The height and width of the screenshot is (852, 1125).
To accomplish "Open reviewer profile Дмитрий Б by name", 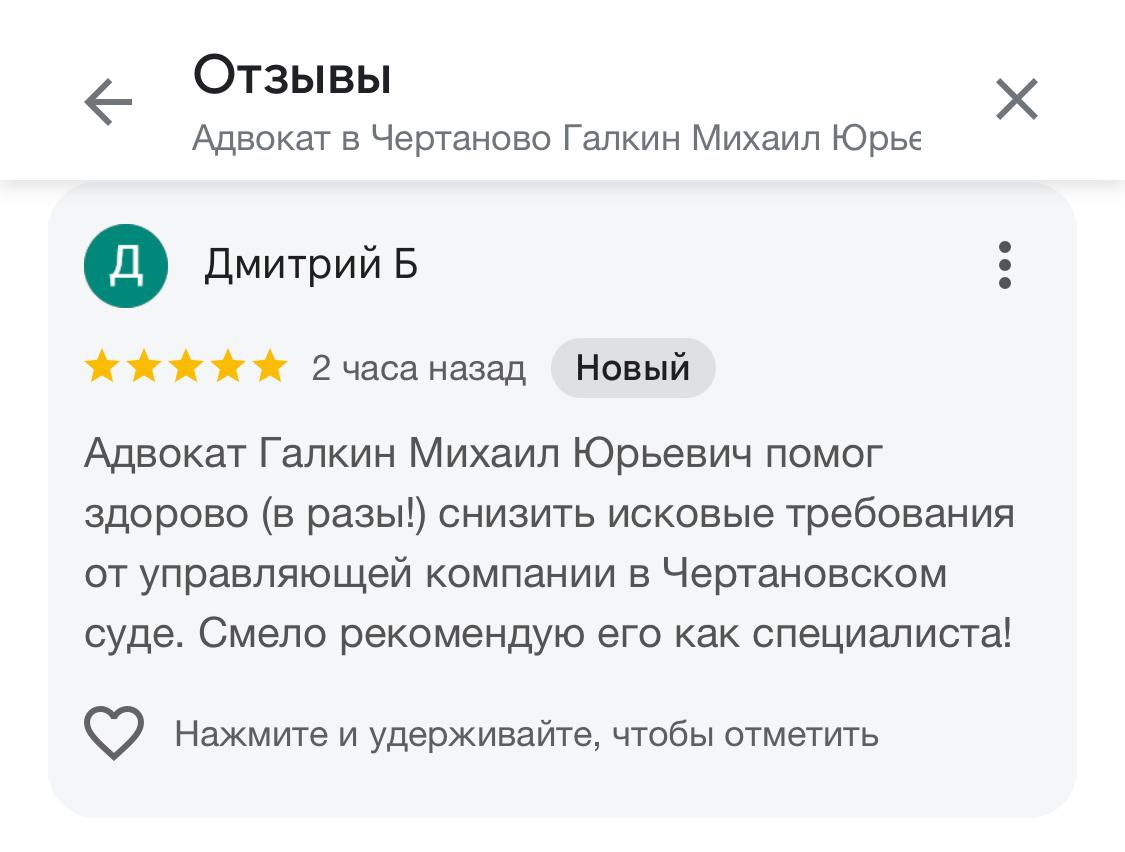I will (311, 266).
